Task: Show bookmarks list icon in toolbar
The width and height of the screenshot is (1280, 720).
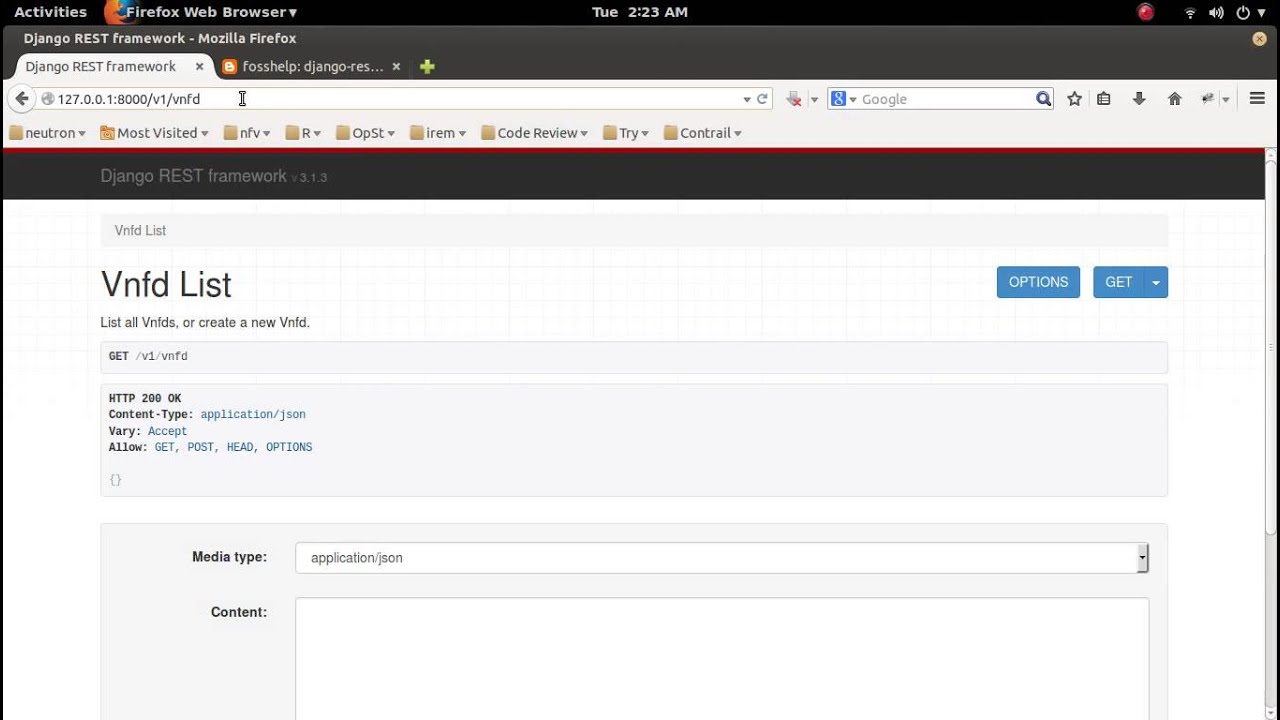Action: tap(1104, 99)
